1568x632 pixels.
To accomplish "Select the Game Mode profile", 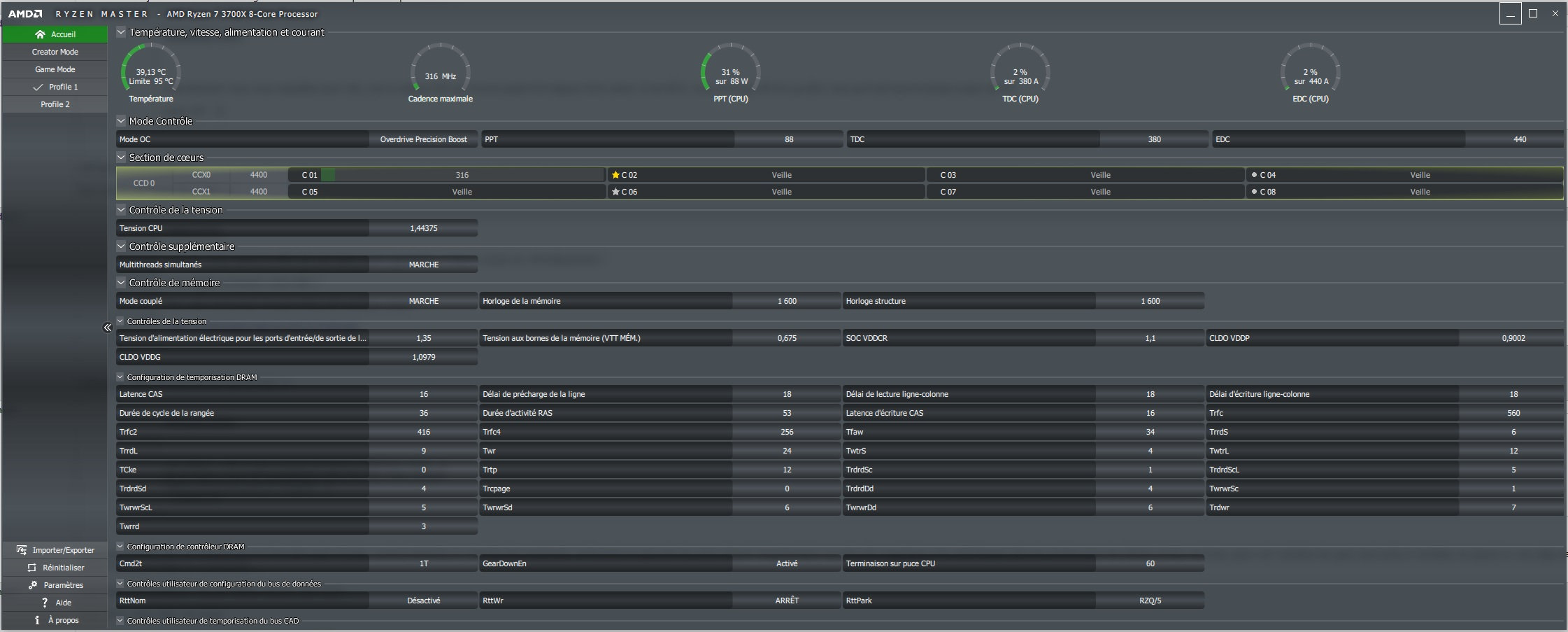I will click(x=55, y=69).
